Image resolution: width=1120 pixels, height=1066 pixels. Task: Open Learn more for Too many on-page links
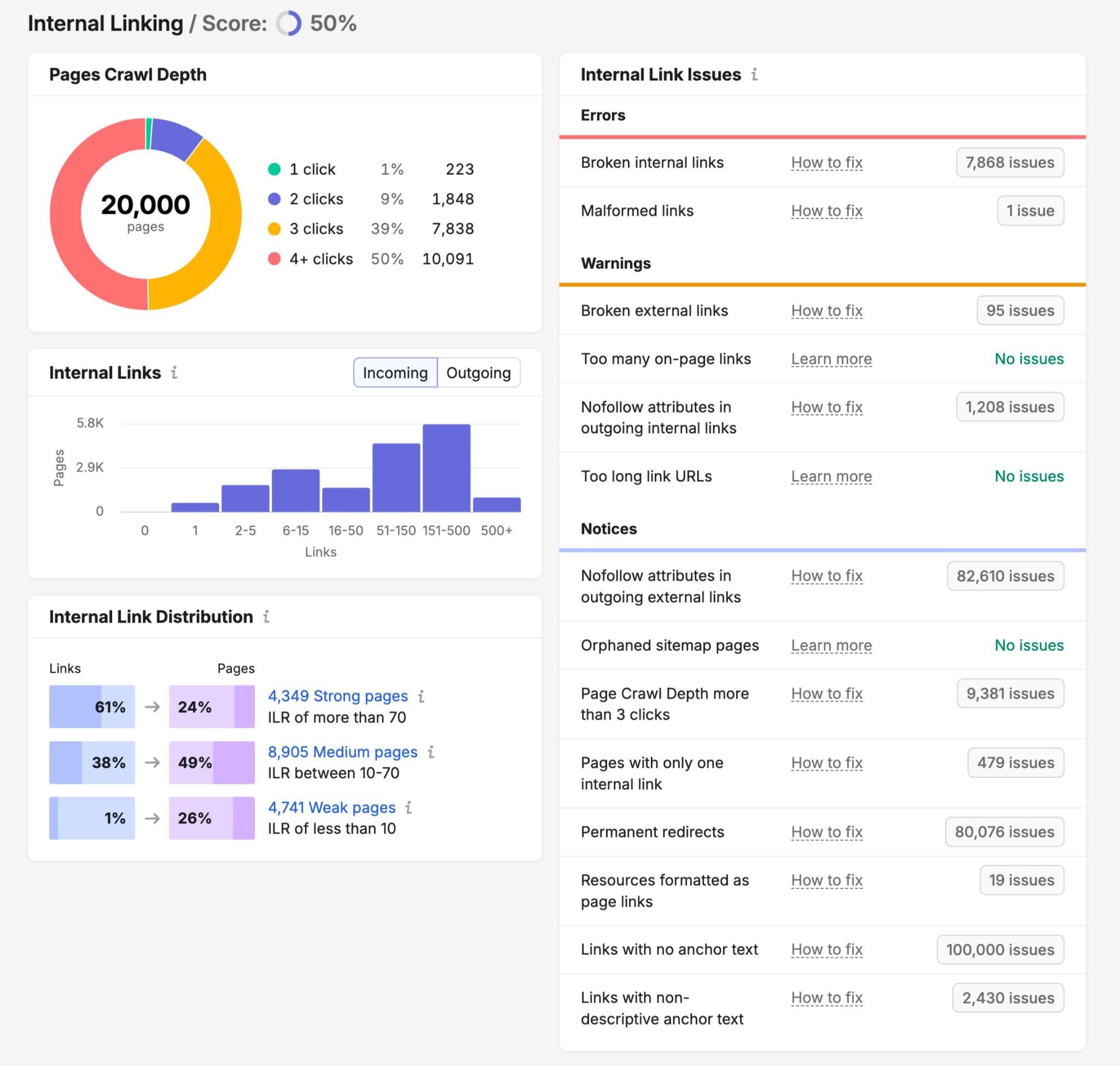coord(831,359)
